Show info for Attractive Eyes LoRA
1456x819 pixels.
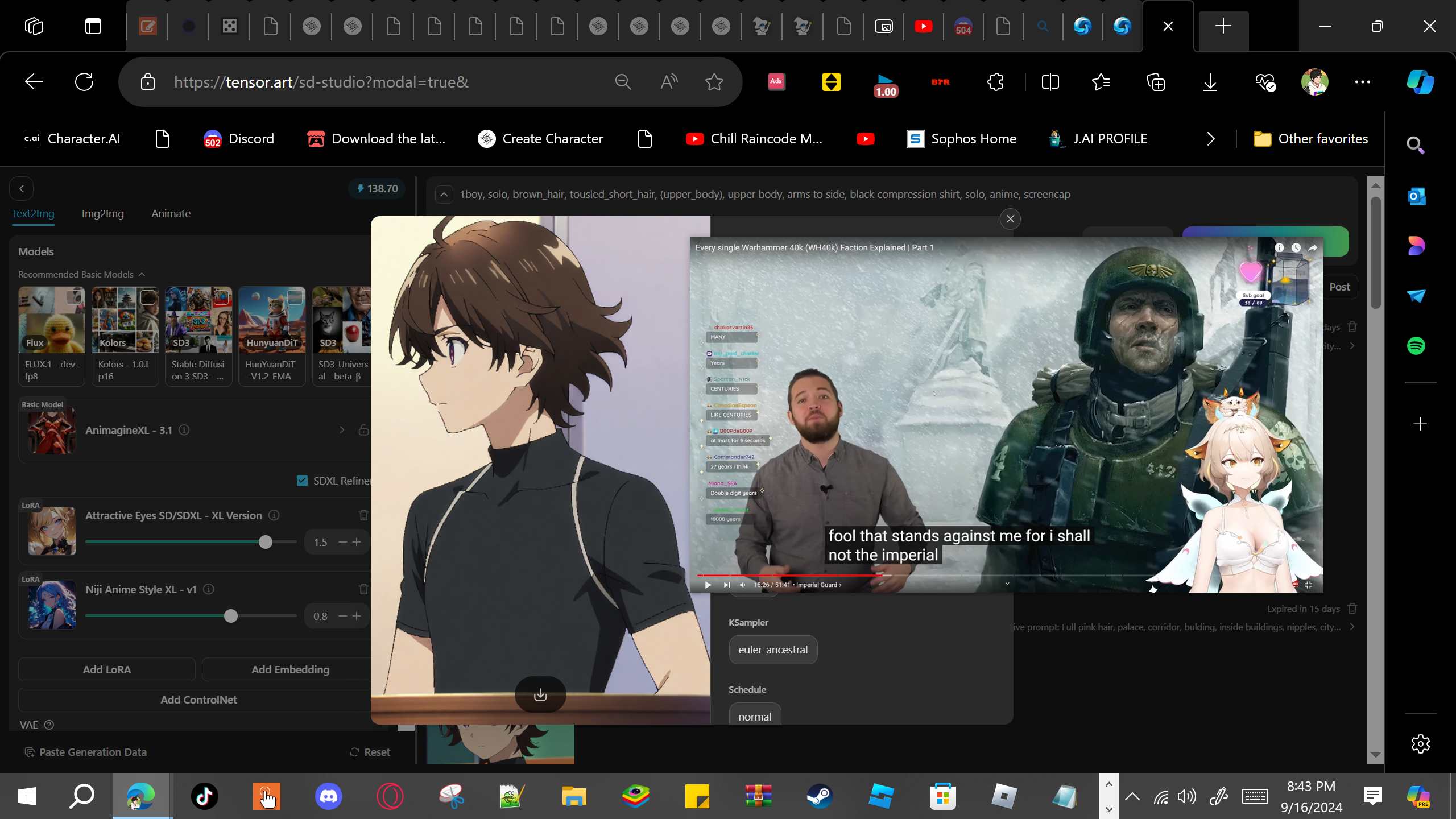tap(274, 515)
